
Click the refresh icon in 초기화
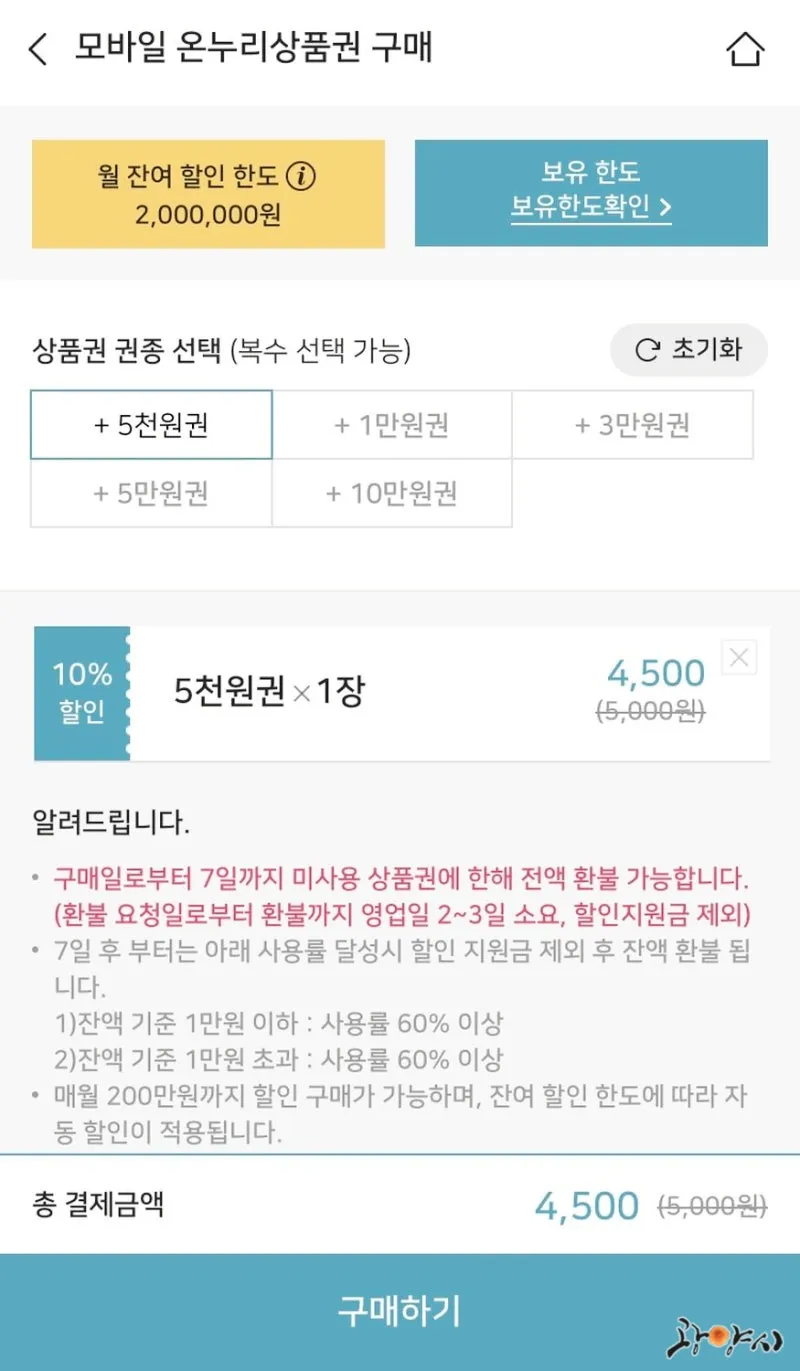[648, 350]
